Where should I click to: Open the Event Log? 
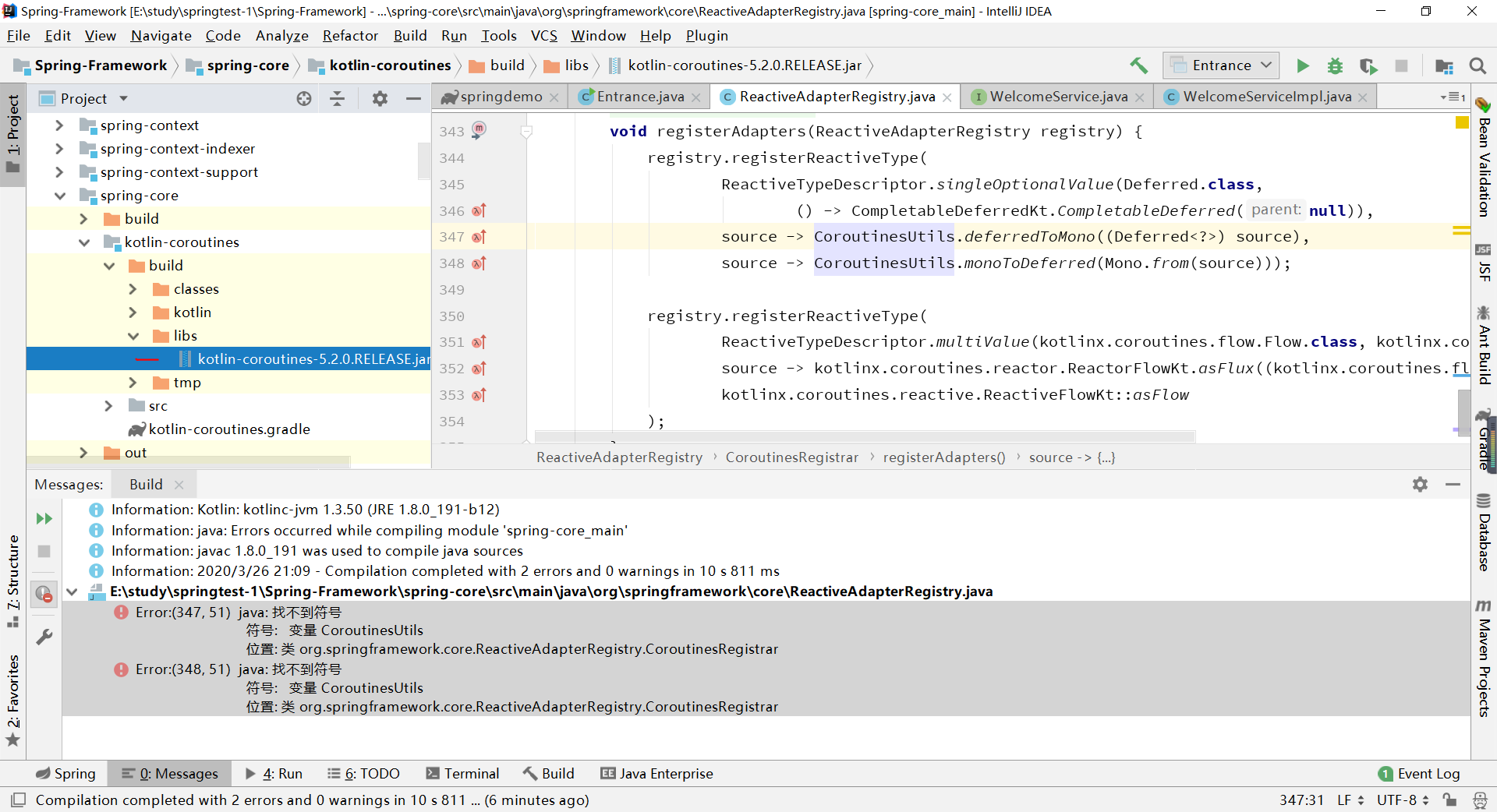point(1419,774)
